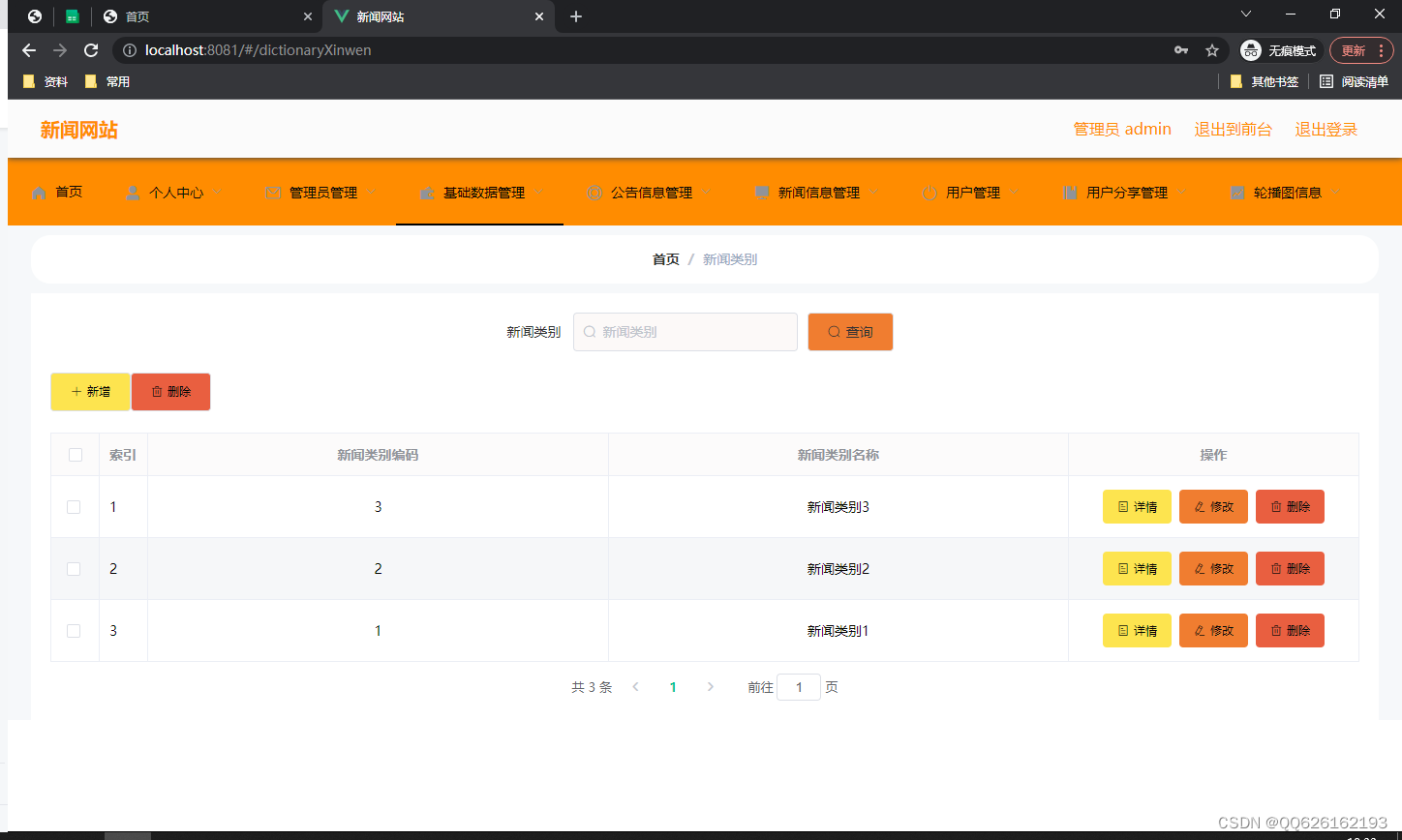1402x840 pixels.
Task: Open the 资料 bookmark folder
Action: [x=46, y=82]
